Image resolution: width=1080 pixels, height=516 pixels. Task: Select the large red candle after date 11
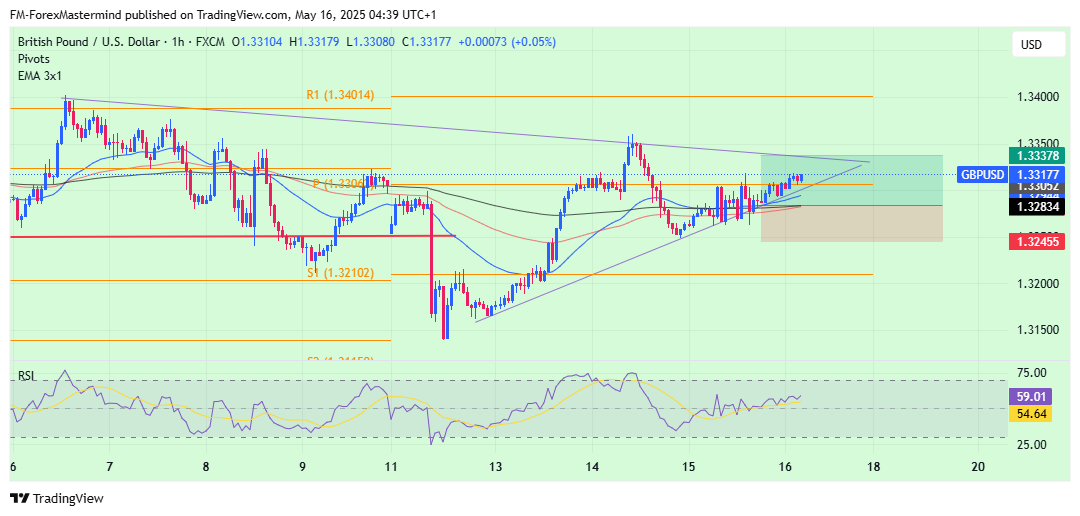pos(432,258)
